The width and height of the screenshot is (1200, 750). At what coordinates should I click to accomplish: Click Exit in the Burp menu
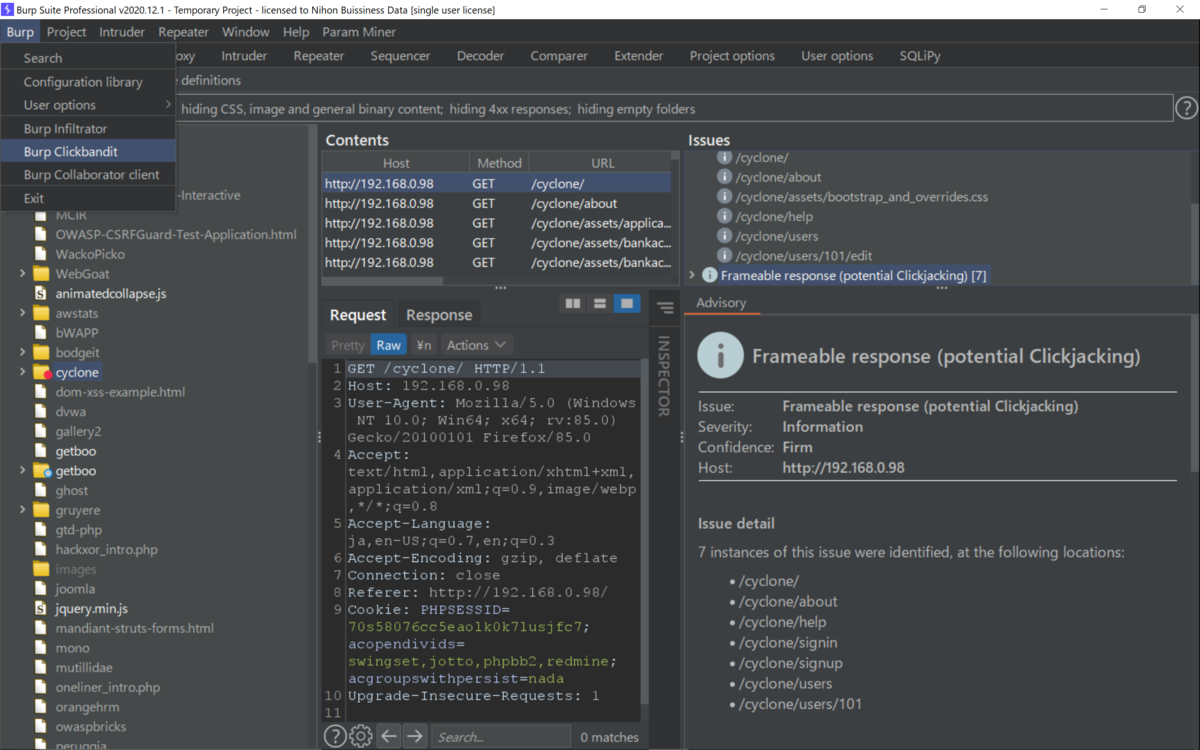[88, 198]
